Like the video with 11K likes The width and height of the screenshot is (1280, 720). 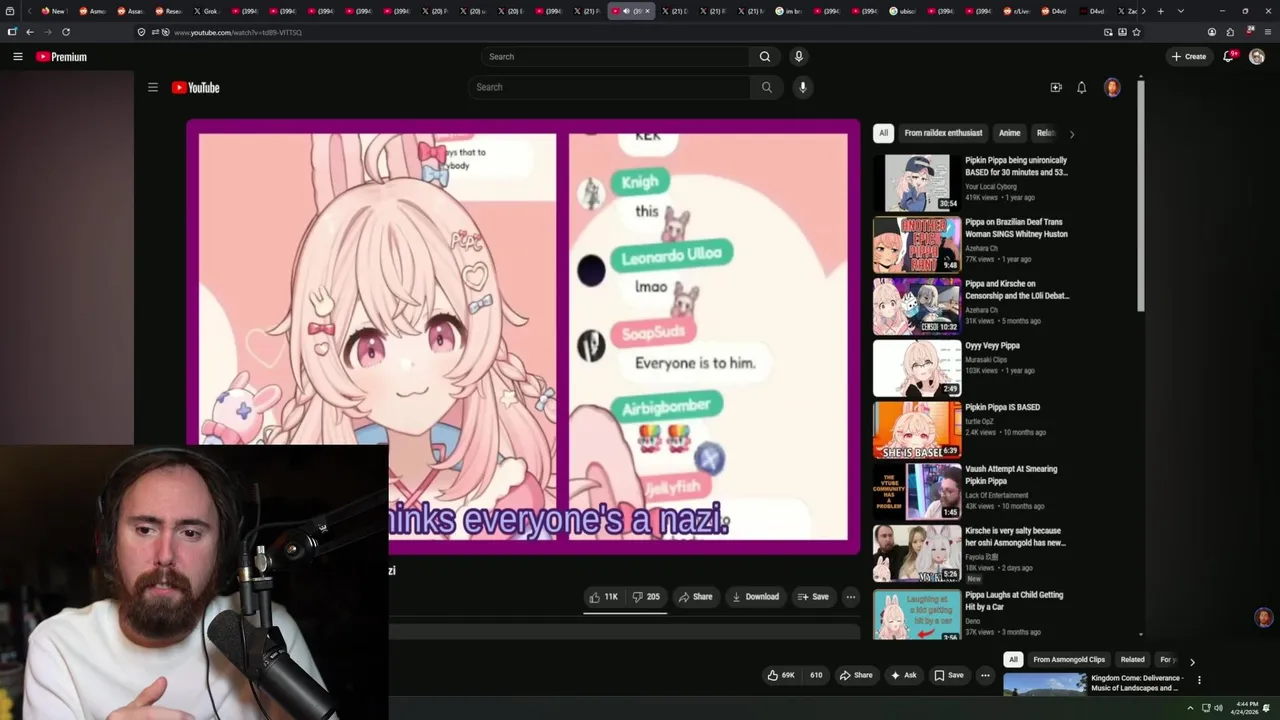[x=604, y=597]
